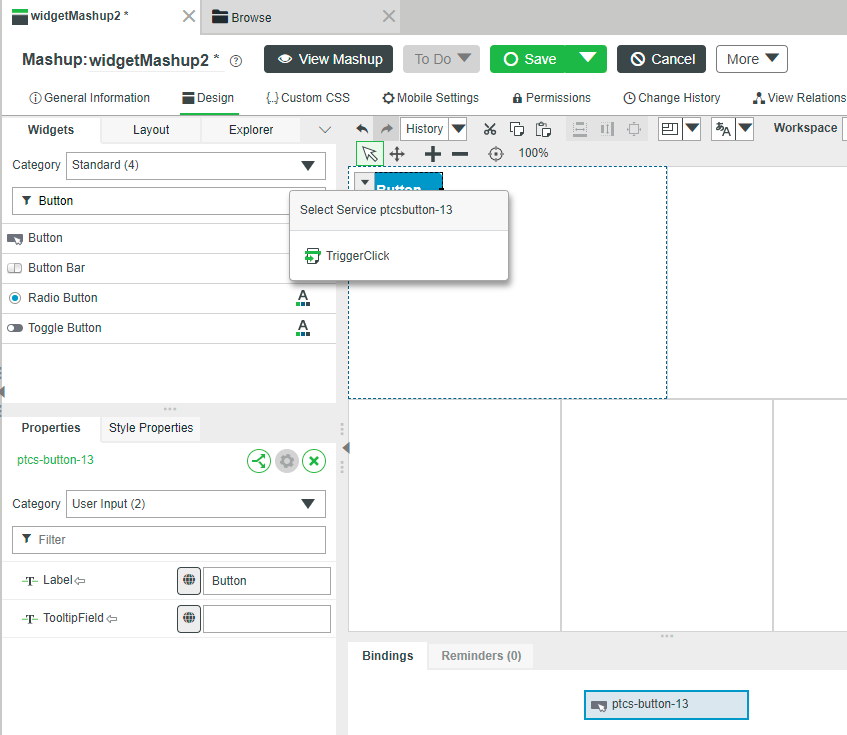The image size is (847, 735).
Task: Open the widget Category Standard (4) dropdown
Action: point(196,165)
